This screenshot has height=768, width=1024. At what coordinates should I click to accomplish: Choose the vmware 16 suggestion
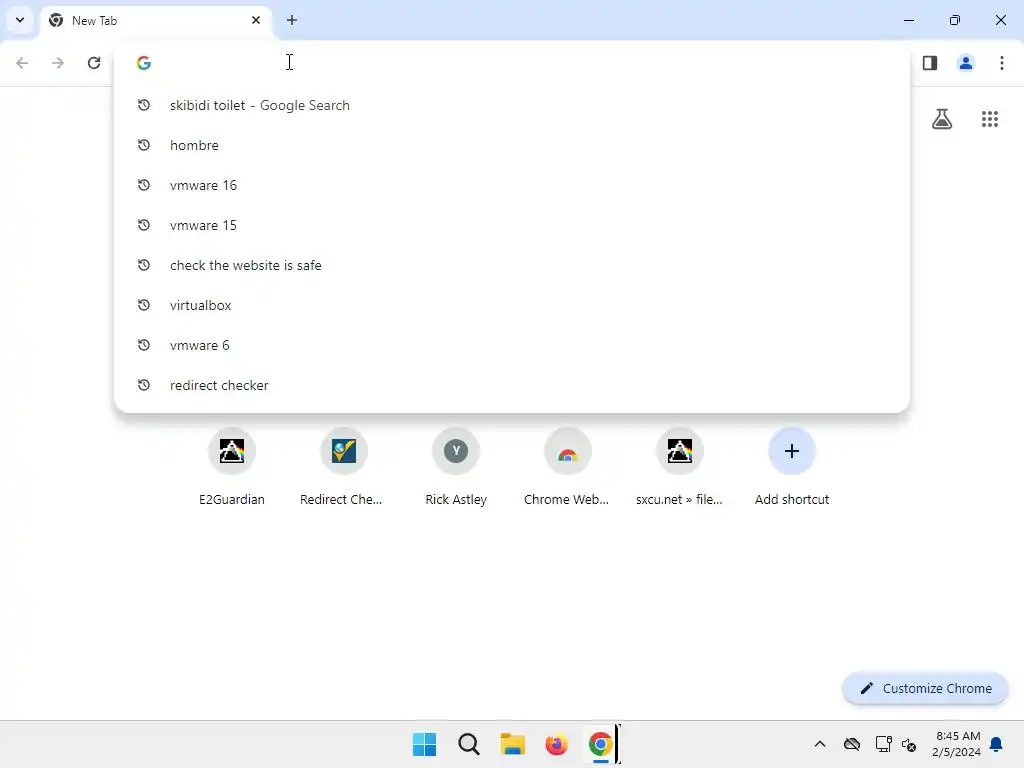[x=512, y=185]
